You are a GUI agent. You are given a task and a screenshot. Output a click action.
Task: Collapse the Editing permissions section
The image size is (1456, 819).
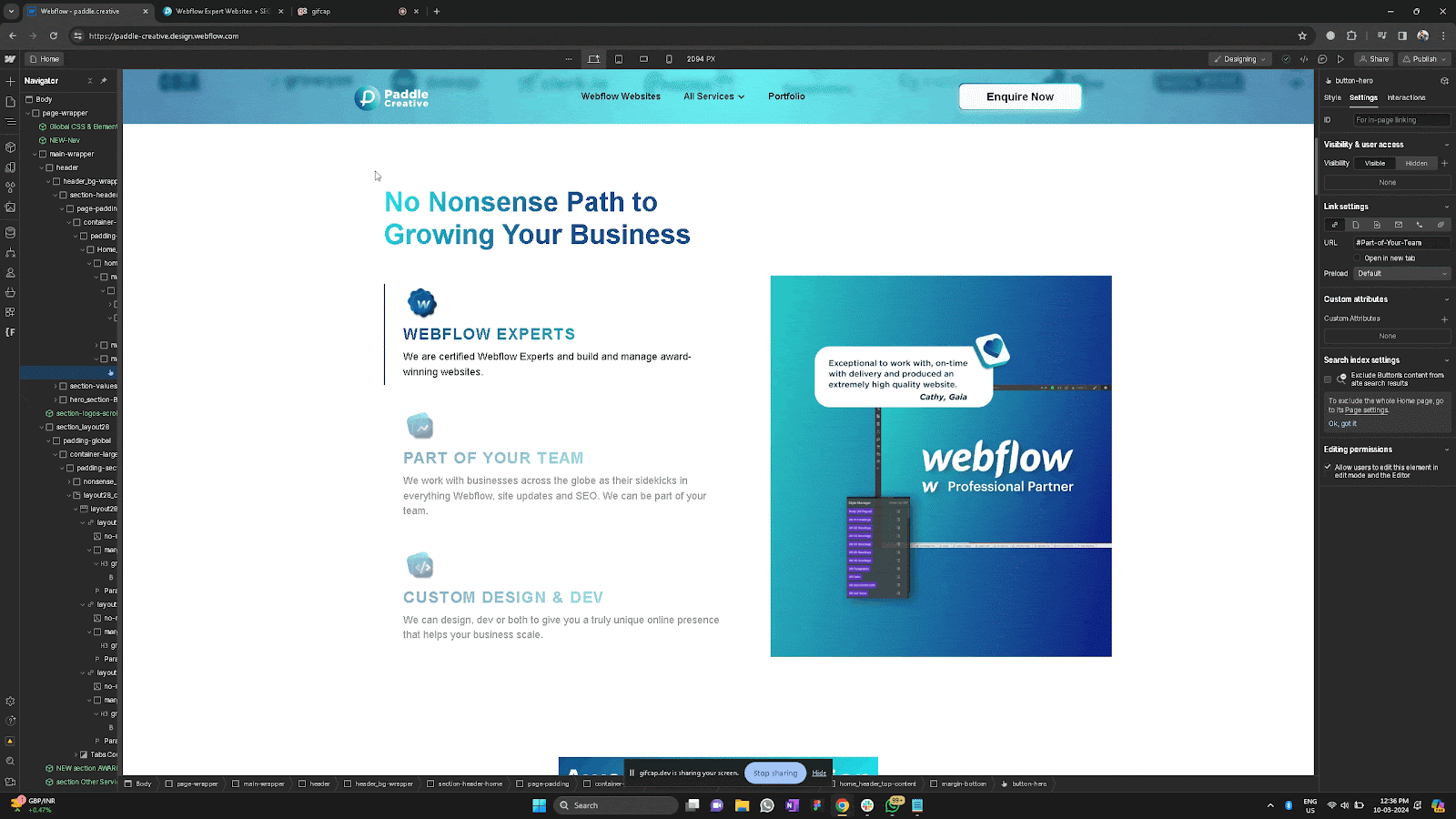pos(1447,450)
